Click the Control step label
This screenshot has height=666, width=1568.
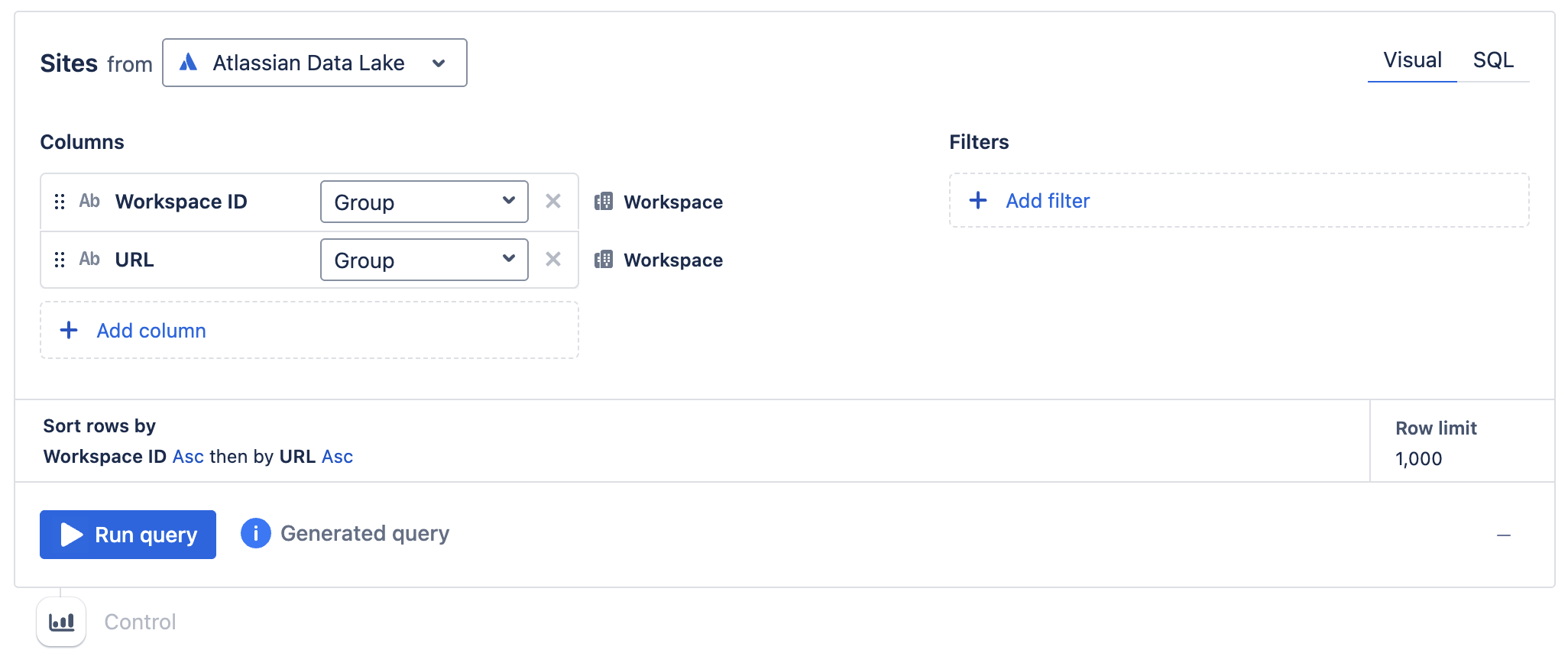pyautogui.click(x=140, y=622)
